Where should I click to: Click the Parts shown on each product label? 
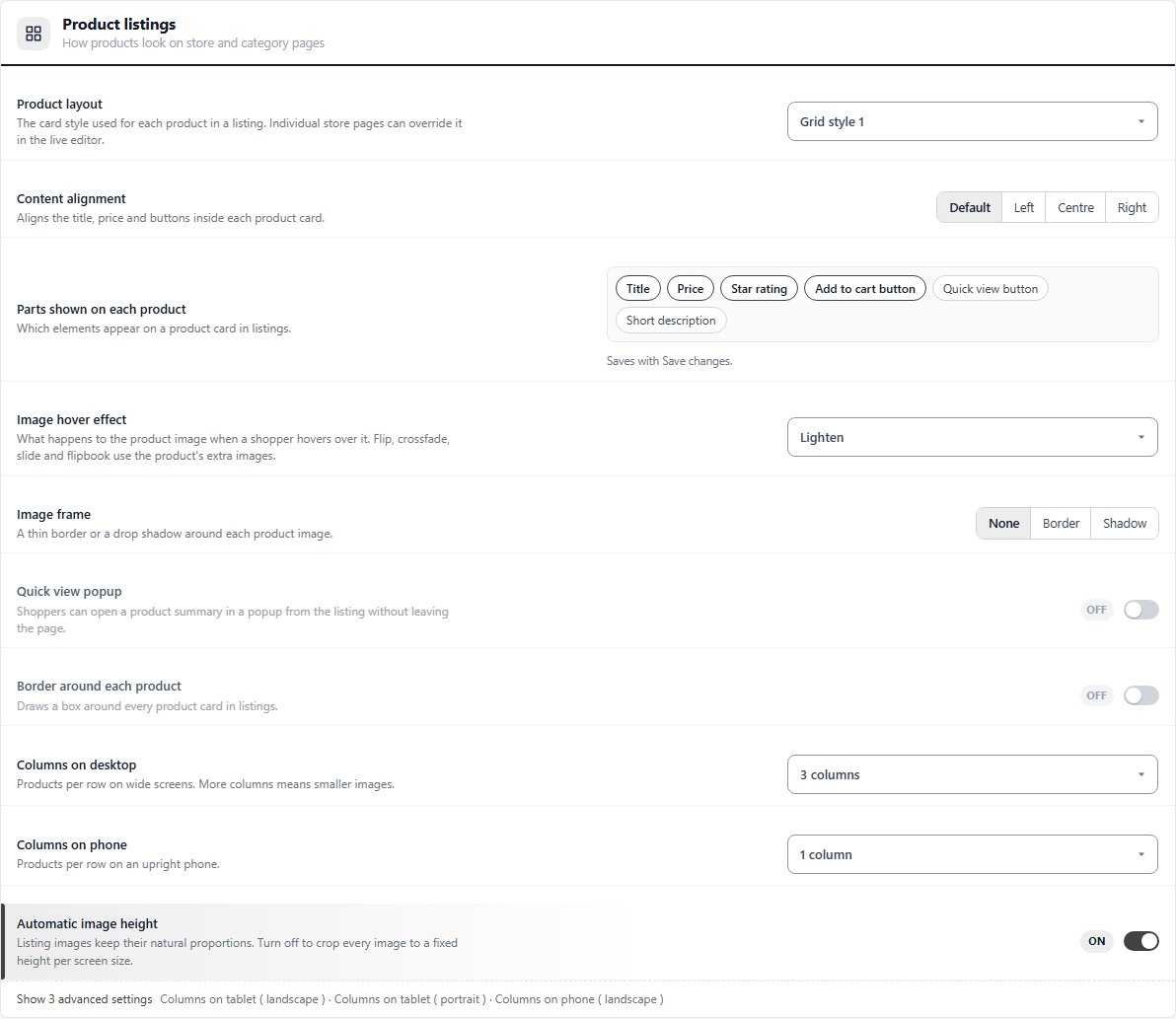click(102, 309)
